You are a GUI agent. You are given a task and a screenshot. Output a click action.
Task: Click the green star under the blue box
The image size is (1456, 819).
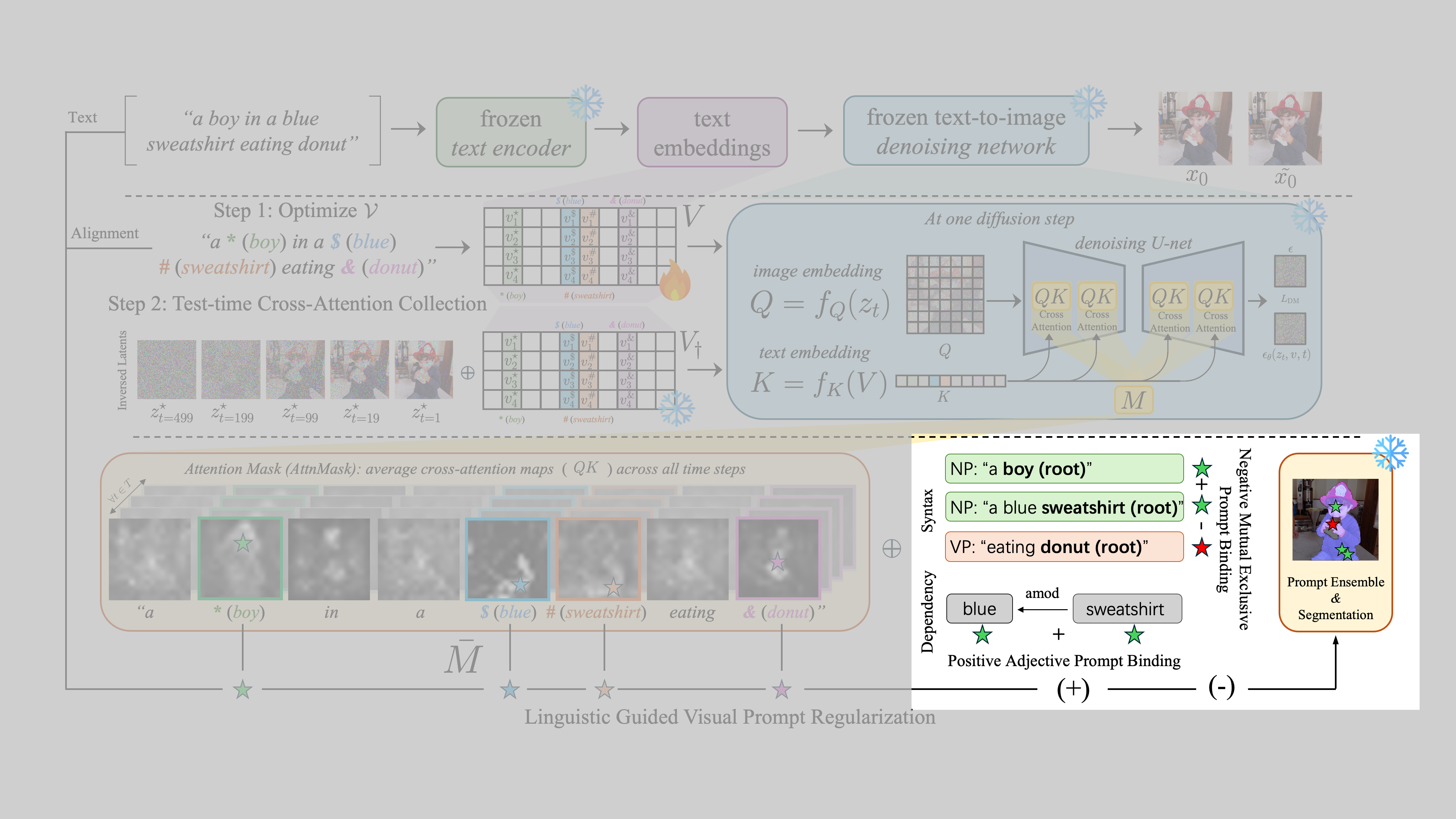pyautogui.click(x=982, y=635)
